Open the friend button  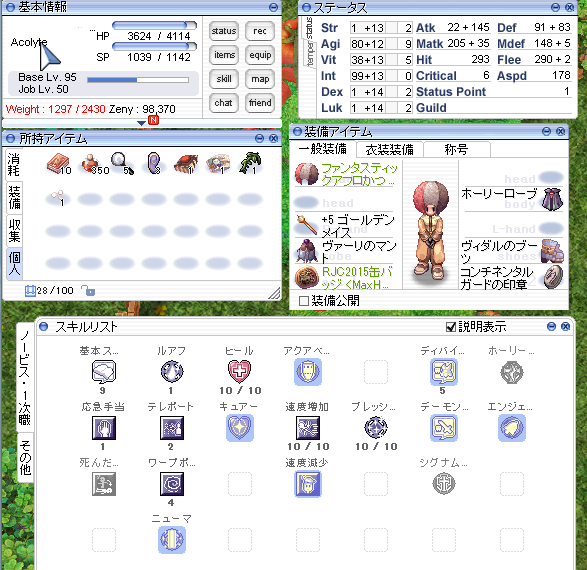(x=260, y=103)
